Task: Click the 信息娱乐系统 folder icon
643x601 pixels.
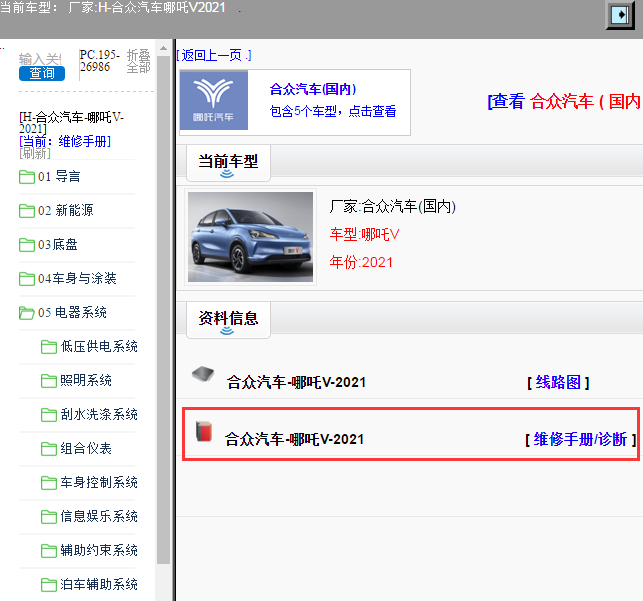Action: tap(49, 517)
